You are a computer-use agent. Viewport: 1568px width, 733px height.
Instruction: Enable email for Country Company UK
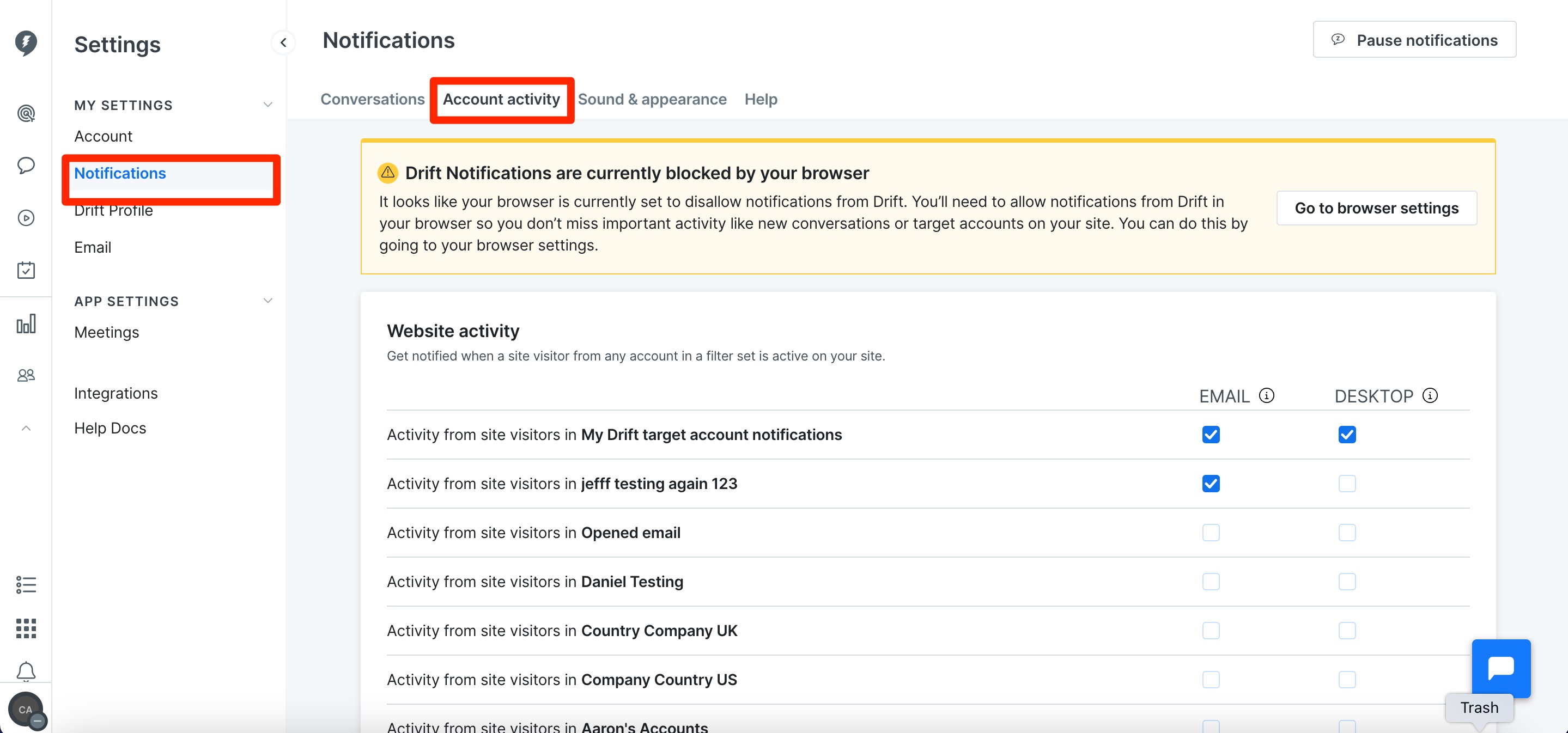[1211, 631]
